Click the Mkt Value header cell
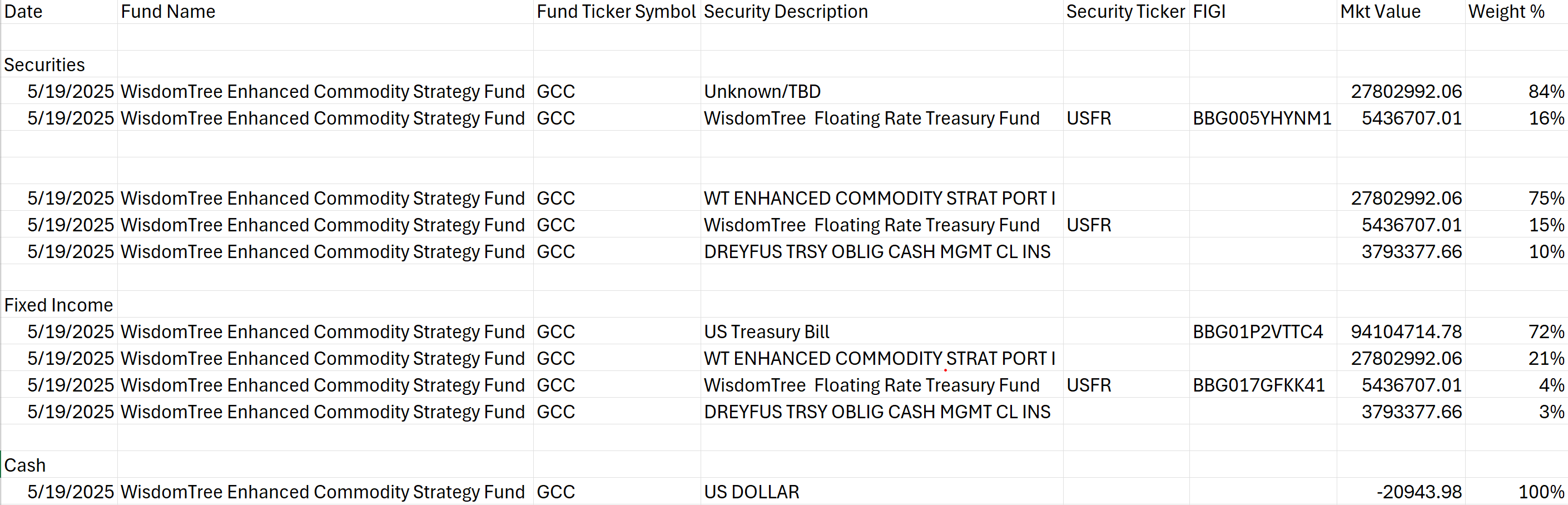Image resolution: width=1568 pixels, height=505 pixels. [1400, 12]
